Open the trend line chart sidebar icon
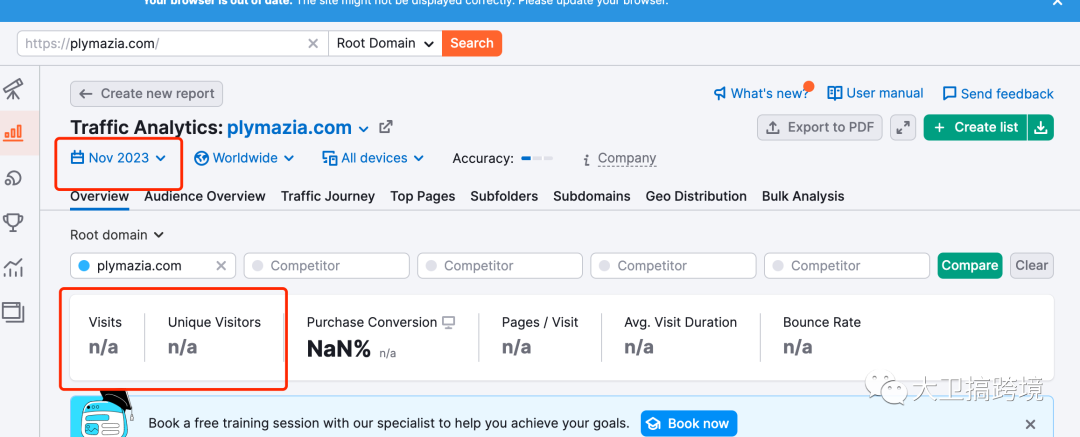The image size is (1080, 437). click(13, 267)
